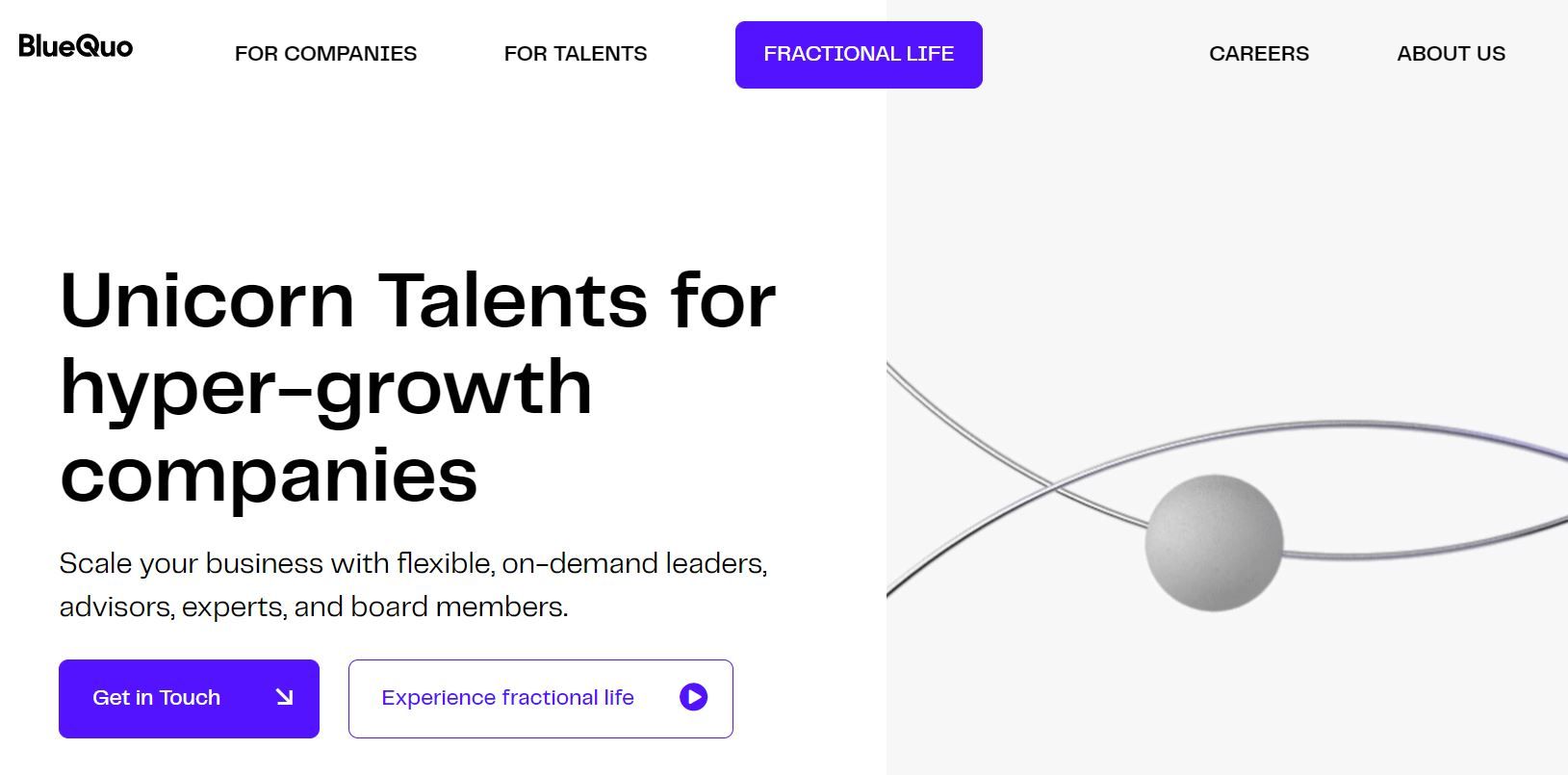Click the word Talents in the headline
Screen dimensions: 1568x775
(x=512, y=300)
